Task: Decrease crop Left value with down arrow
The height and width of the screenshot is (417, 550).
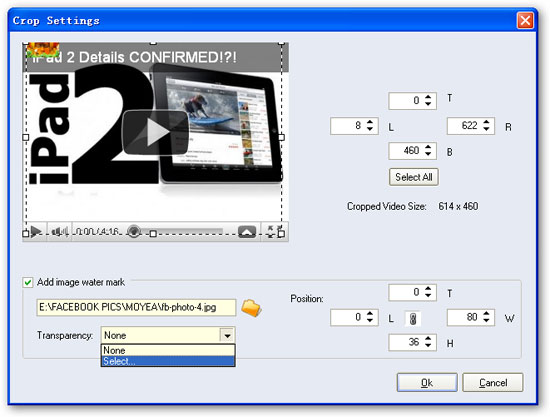Action: tap(370, 129)
